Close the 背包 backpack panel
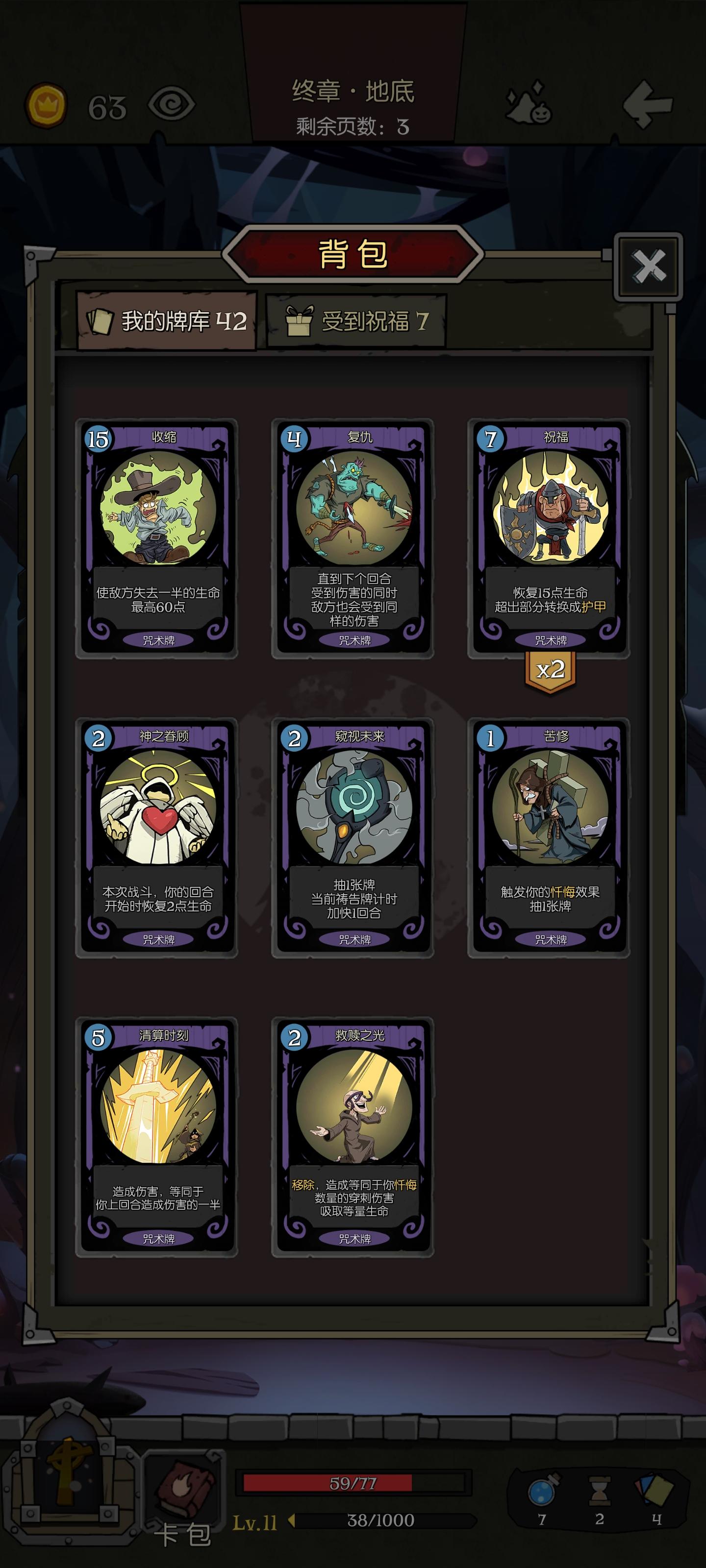706x1568 pixels. coord(648,266)
